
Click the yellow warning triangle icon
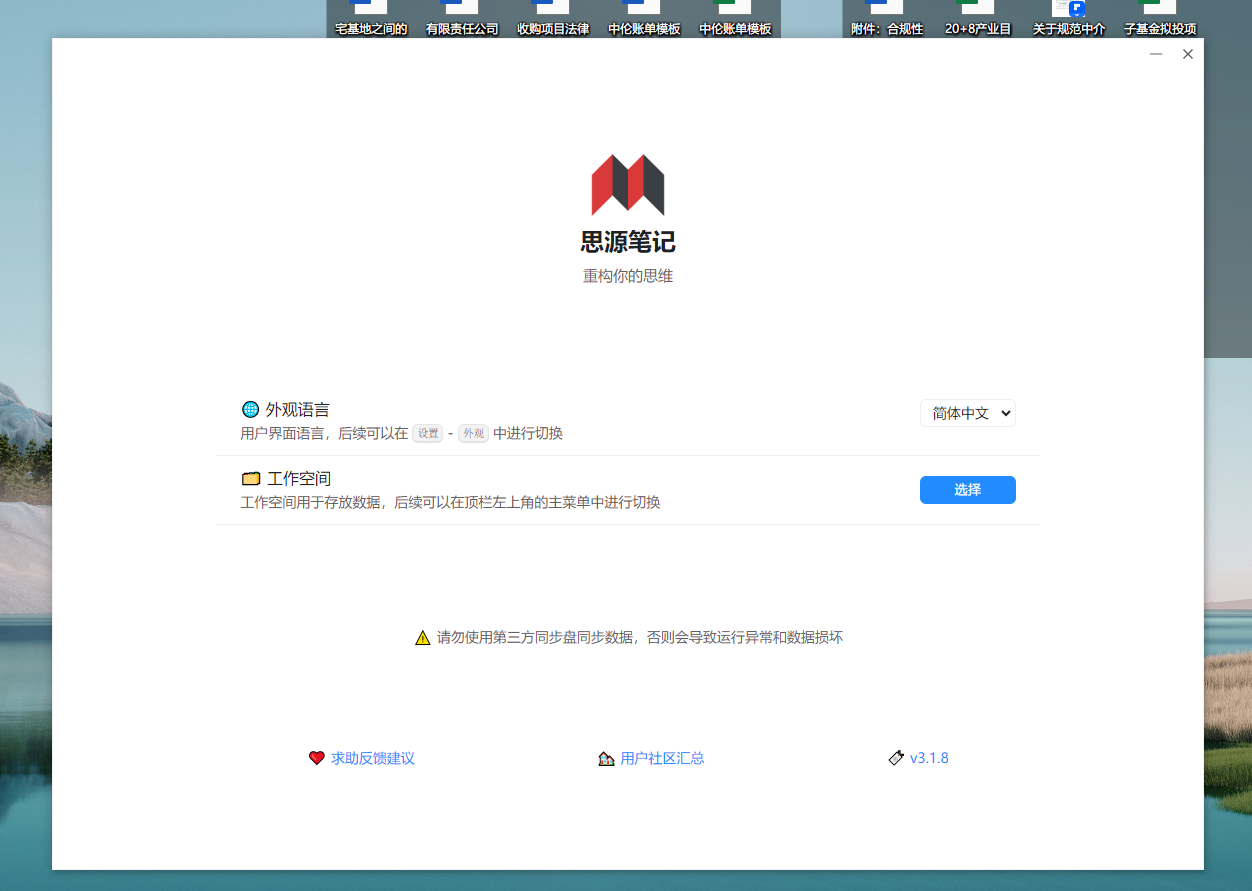click(423, 638)
